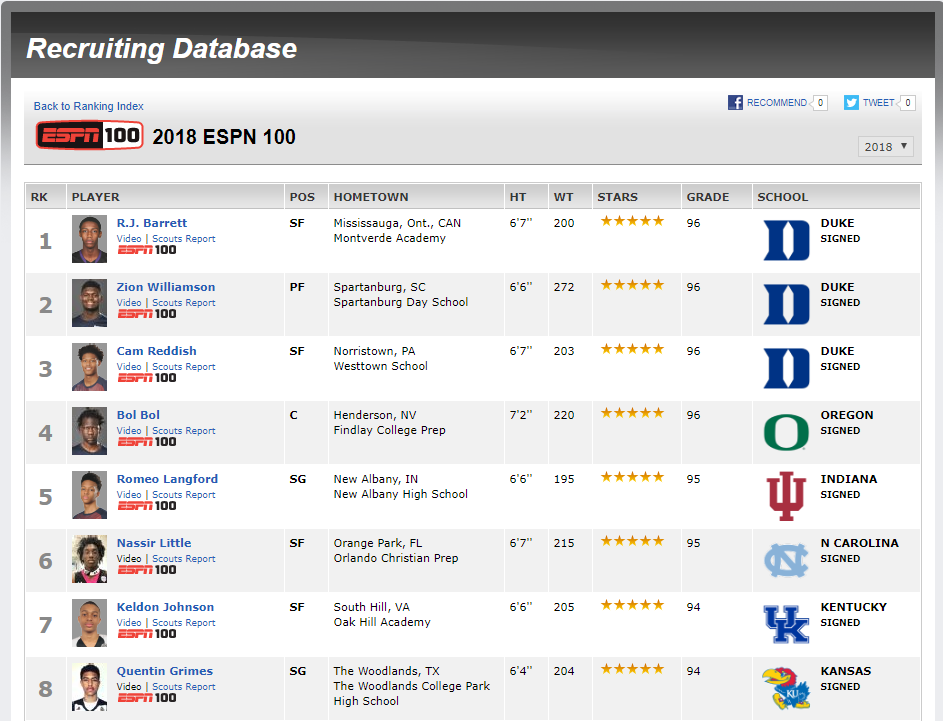Click the Kansas Jayhawks logo for Quentin Grimes
This screenshot has width=943, height=721.
click(786, 688)
